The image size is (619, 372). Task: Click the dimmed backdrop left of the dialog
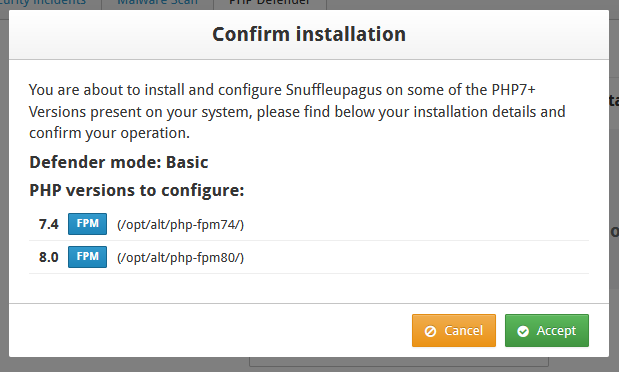point(4,190)
